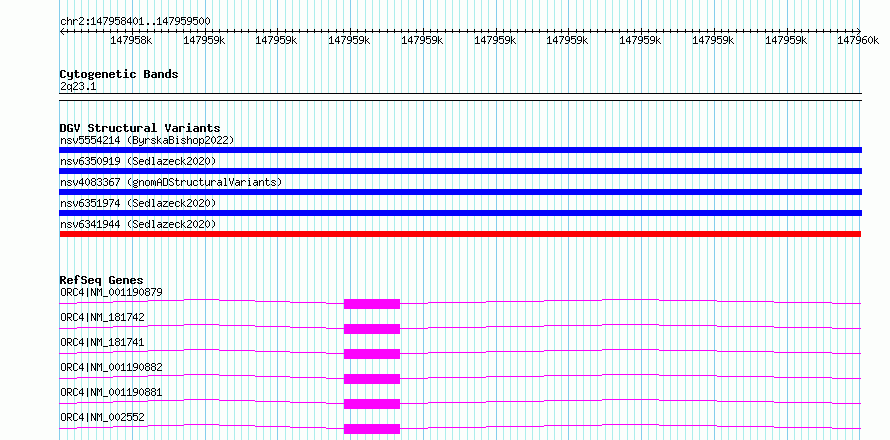
Task: Select the exon box of ORC4|NM_181741
Action: [372, 354]
